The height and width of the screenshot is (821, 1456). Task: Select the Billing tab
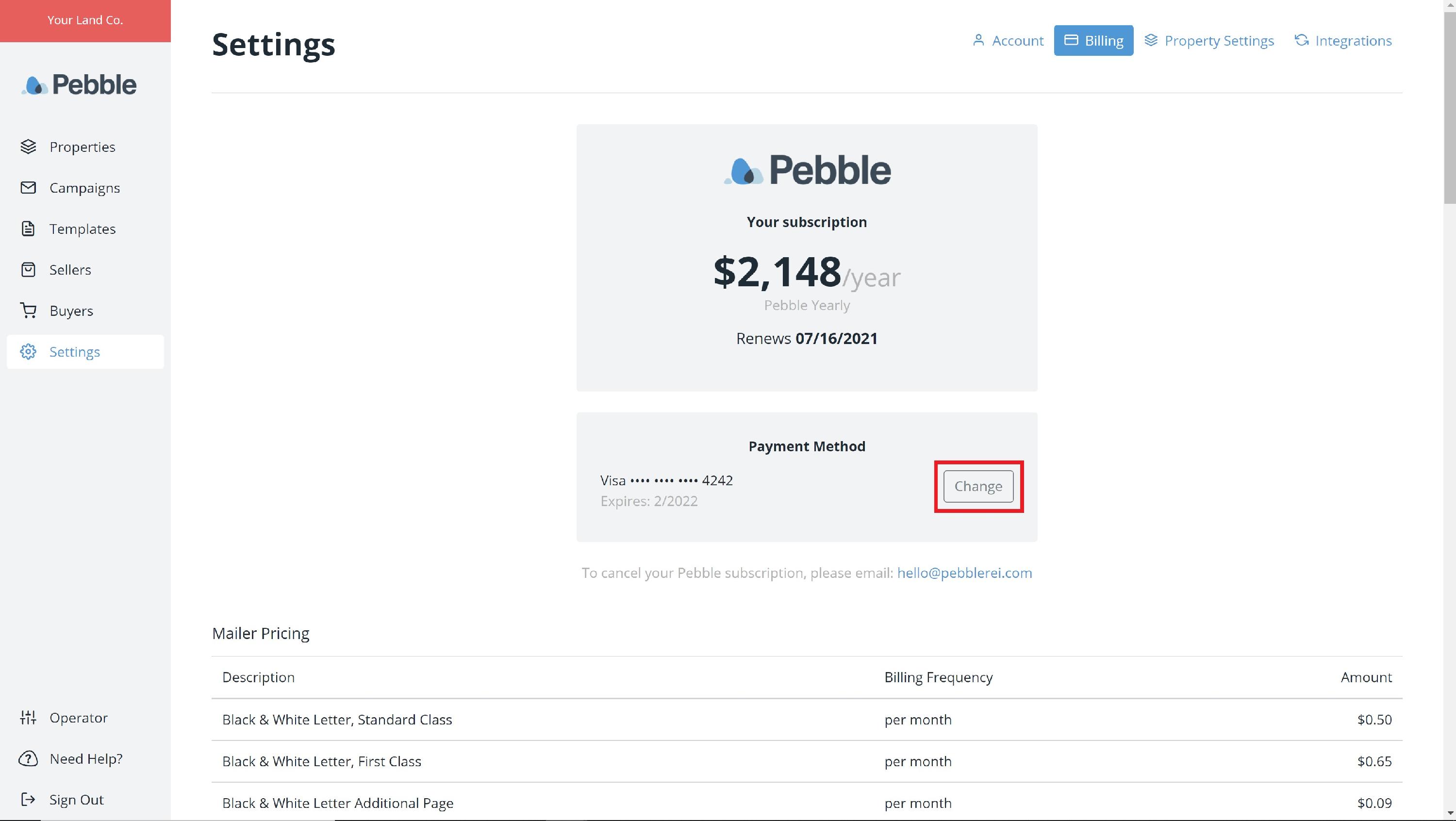tap(1093, 41)
